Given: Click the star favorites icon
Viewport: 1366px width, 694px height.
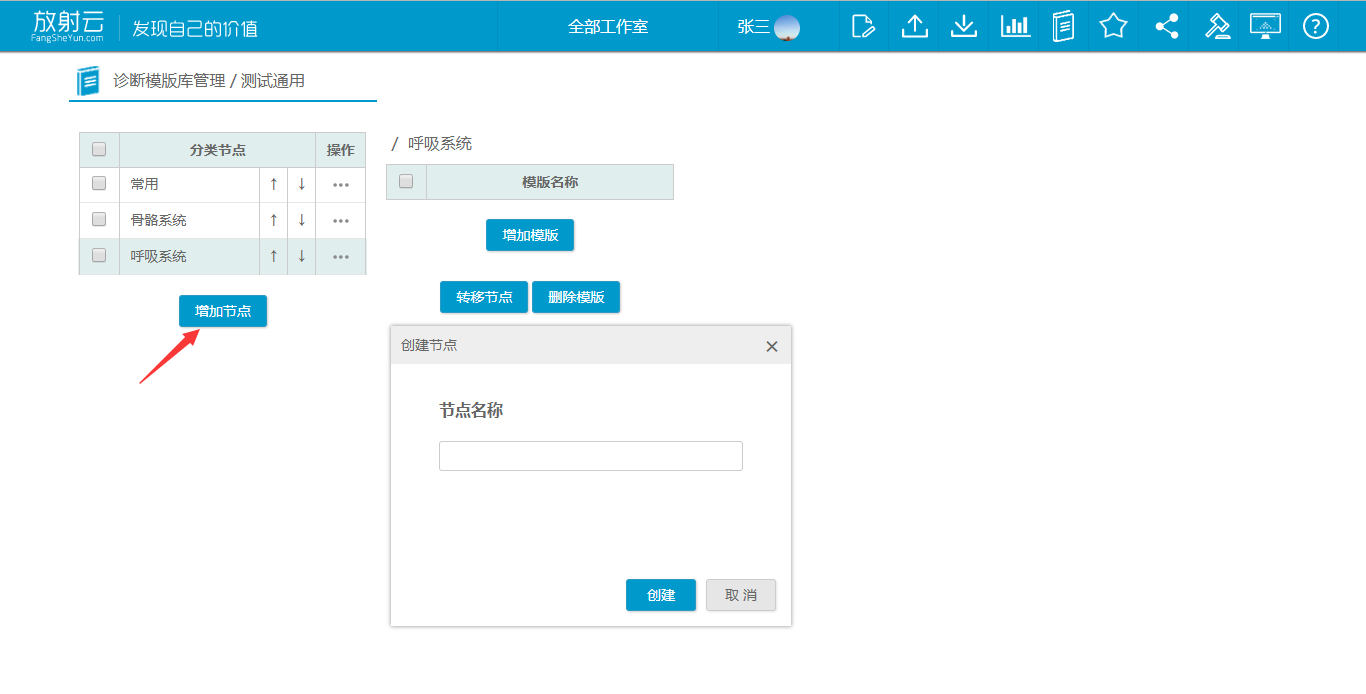Looking at the screenshot, I should point(1113,26).
